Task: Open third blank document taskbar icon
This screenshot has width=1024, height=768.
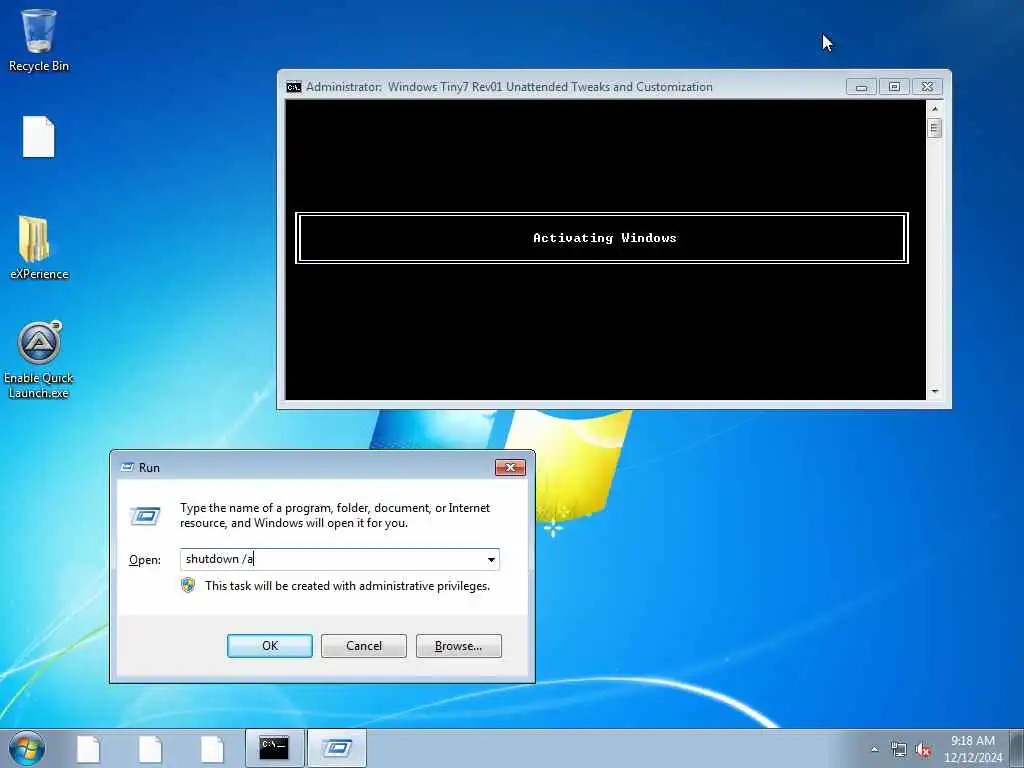Action: (212, 748)
